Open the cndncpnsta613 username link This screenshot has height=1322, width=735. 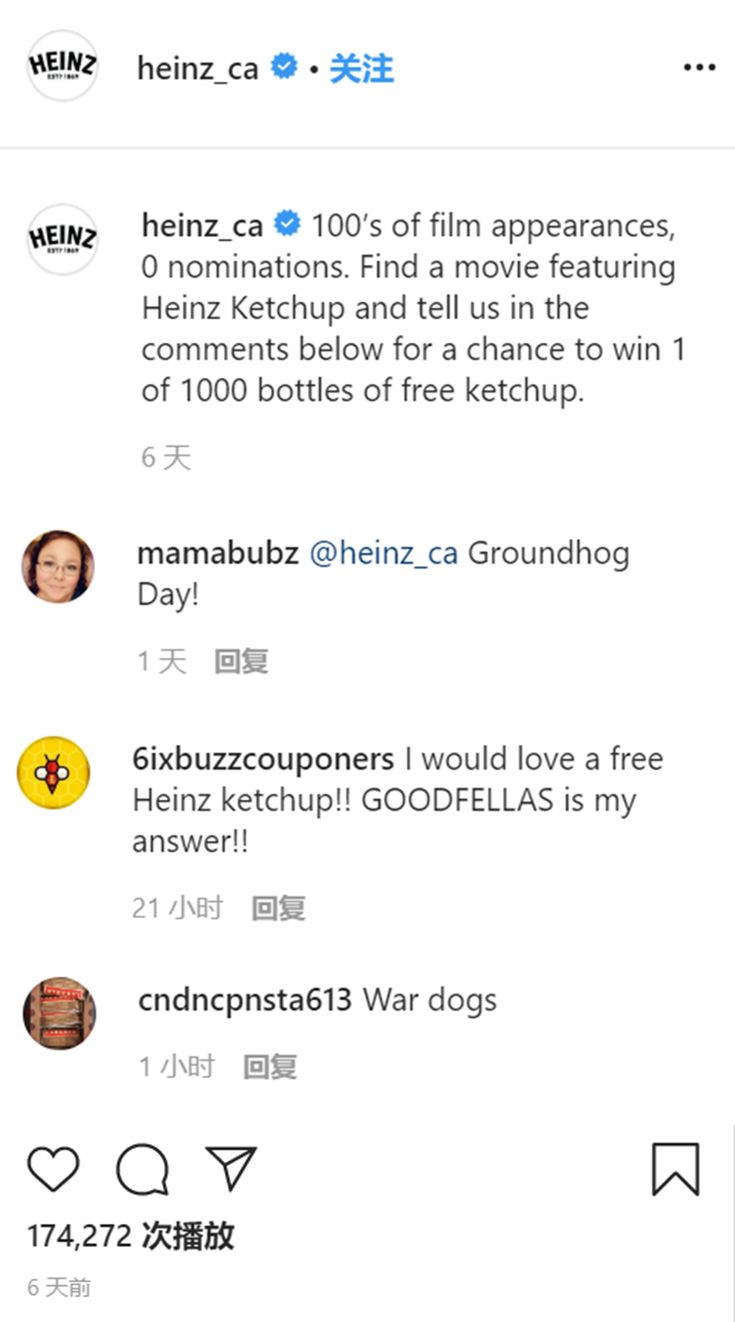pyautogui.click(x=245, y=1000)
